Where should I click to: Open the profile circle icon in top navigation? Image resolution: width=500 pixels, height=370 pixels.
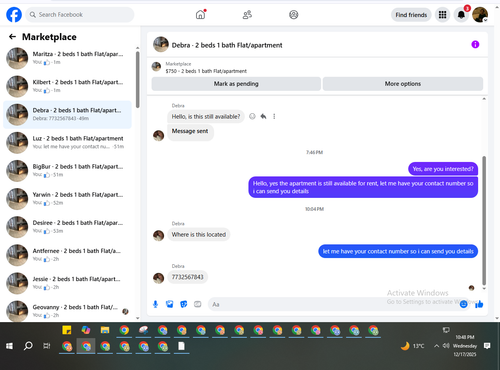click(293, 15)
